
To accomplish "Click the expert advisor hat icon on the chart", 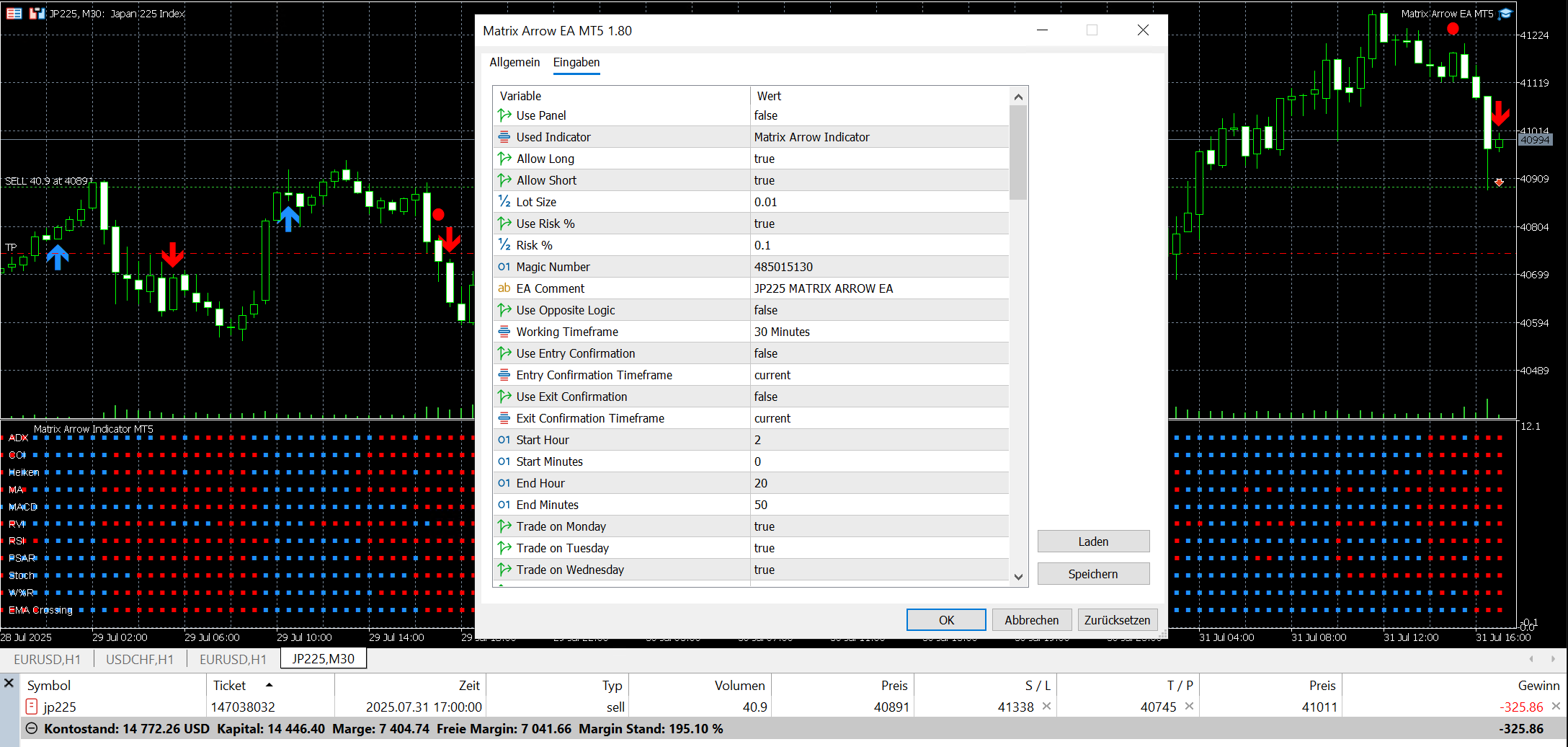I will point(1505,14).
